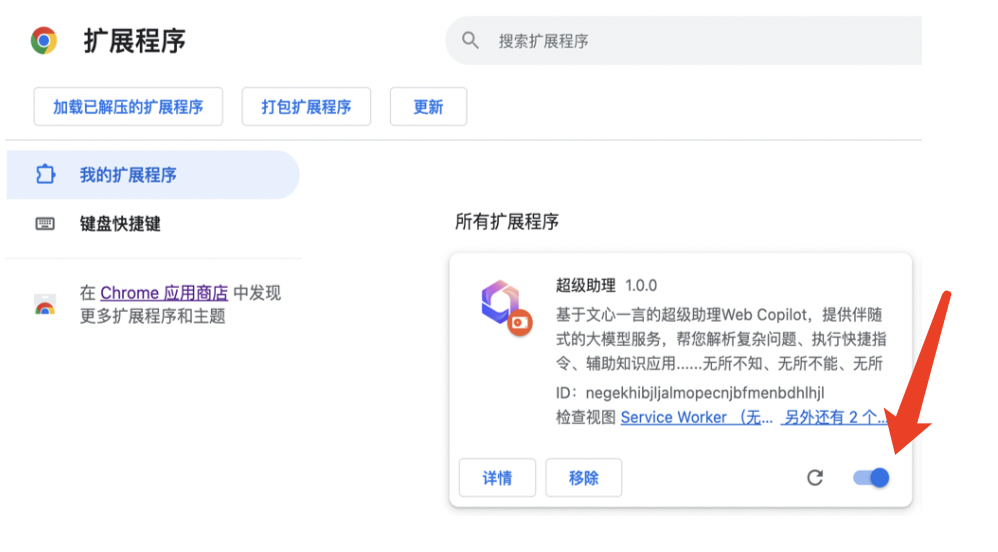998x552 pixels.
Task: Click the keyboard icon beside 键盘快捷键
Action: pyautogui.click(x=45, y=224)
